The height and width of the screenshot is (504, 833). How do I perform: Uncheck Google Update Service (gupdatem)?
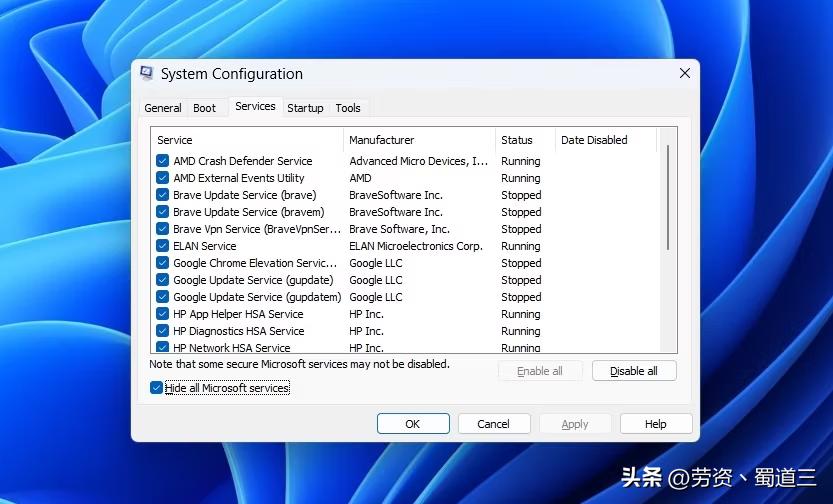click(163, 296)
